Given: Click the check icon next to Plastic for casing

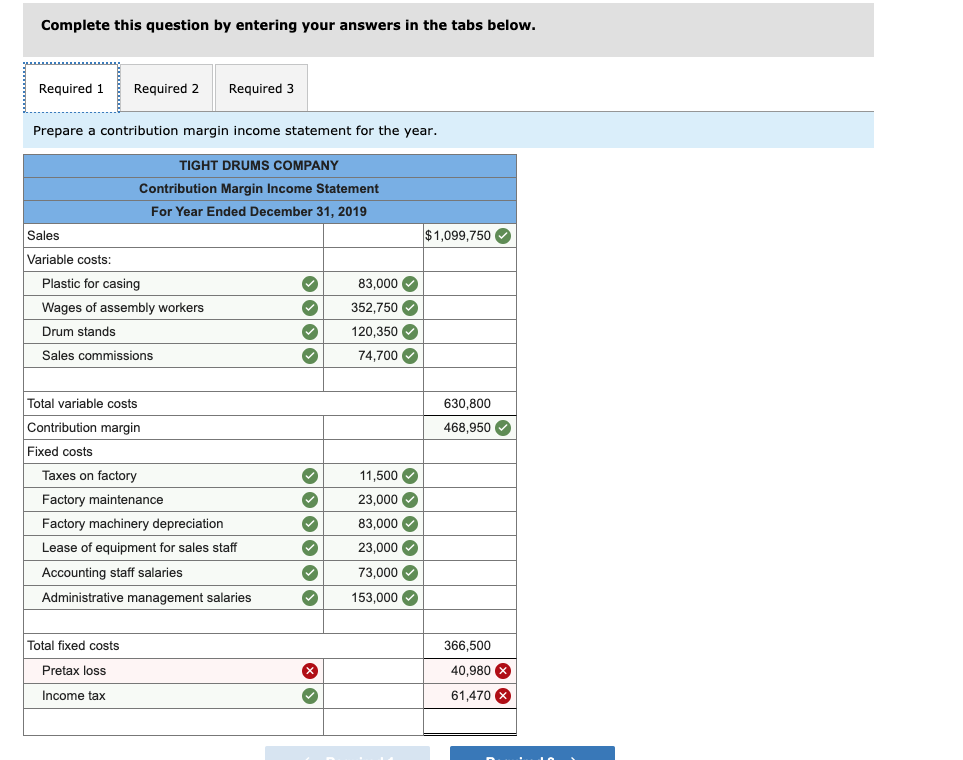Looking at the screenshot, I should [x=310, y=283].
